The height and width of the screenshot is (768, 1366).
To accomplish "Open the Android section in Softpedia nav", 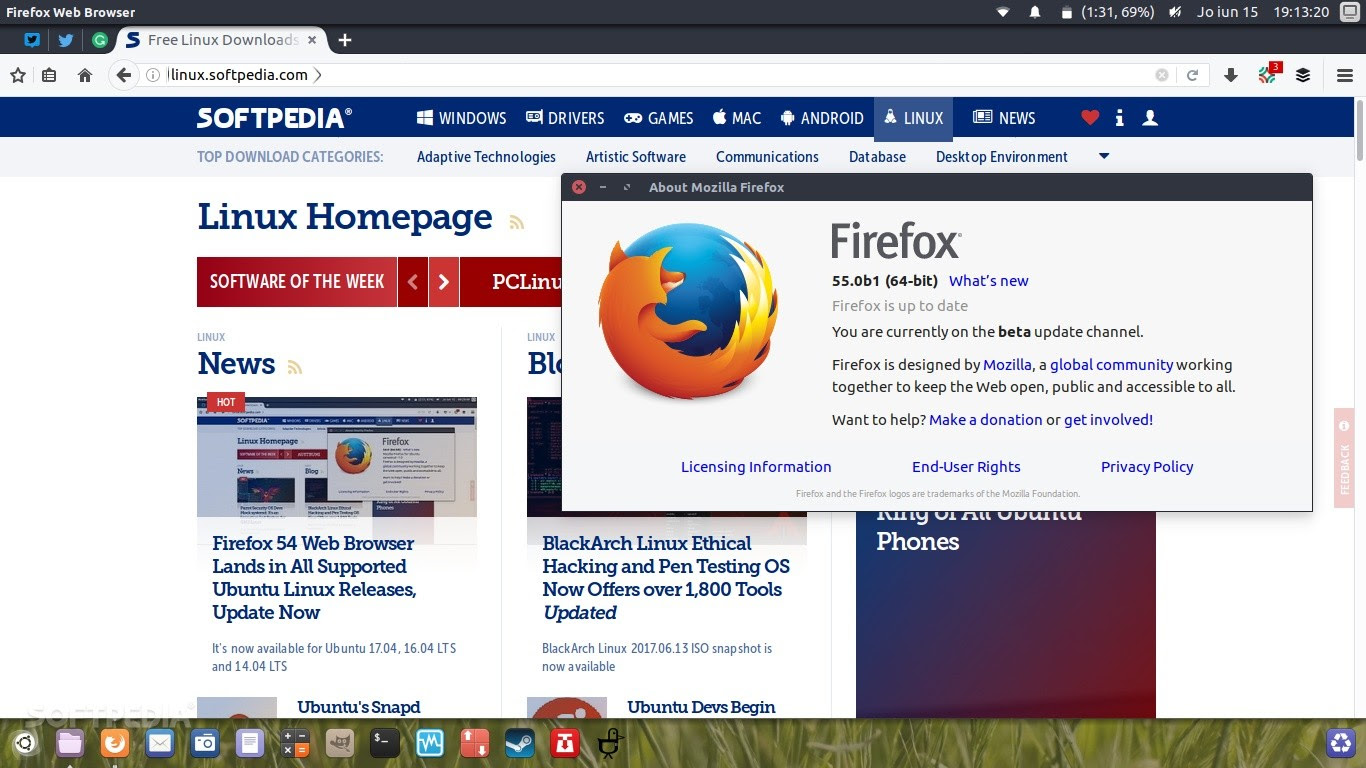I will point(822,118).
